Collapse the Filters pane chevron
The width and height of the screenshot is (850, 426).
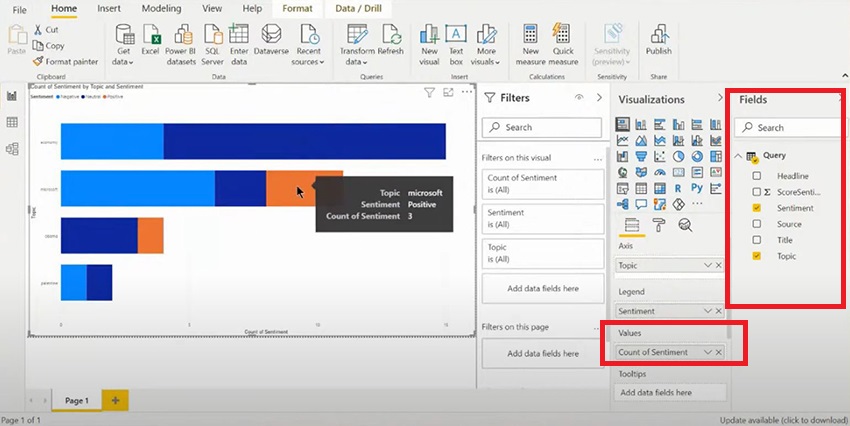click(x=599, y=98)
